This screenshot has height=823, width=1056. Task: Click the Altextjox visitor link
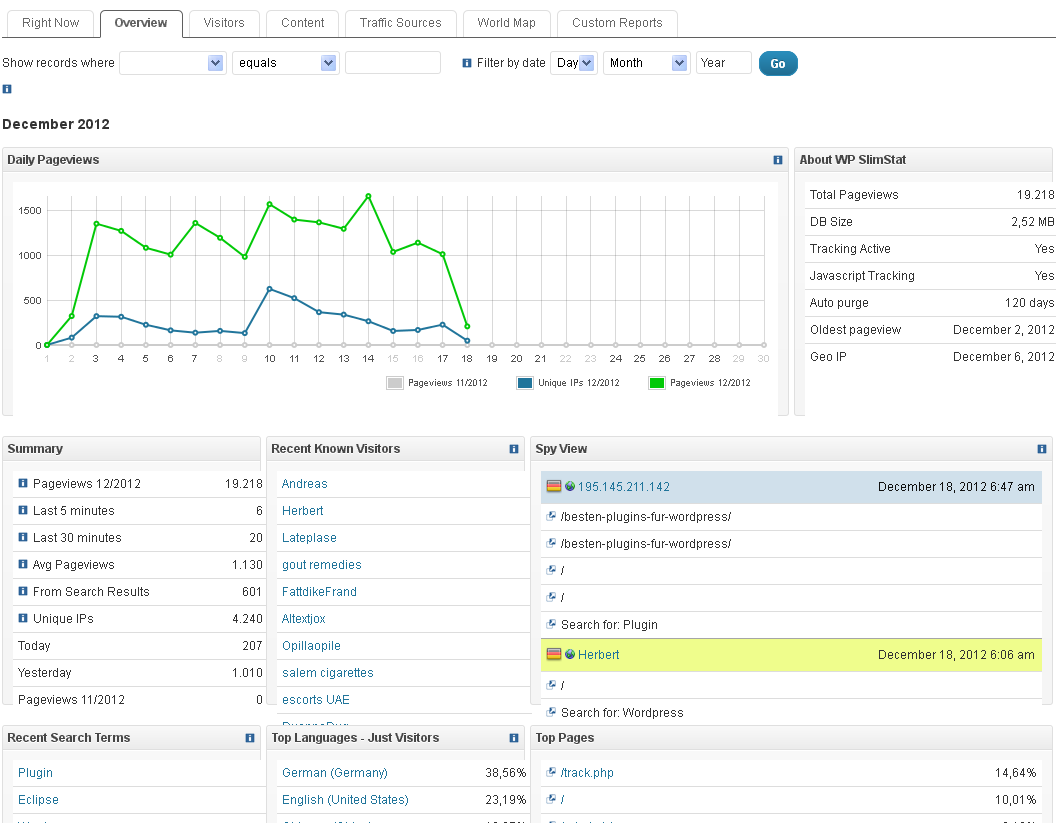[x=304, y=618]
